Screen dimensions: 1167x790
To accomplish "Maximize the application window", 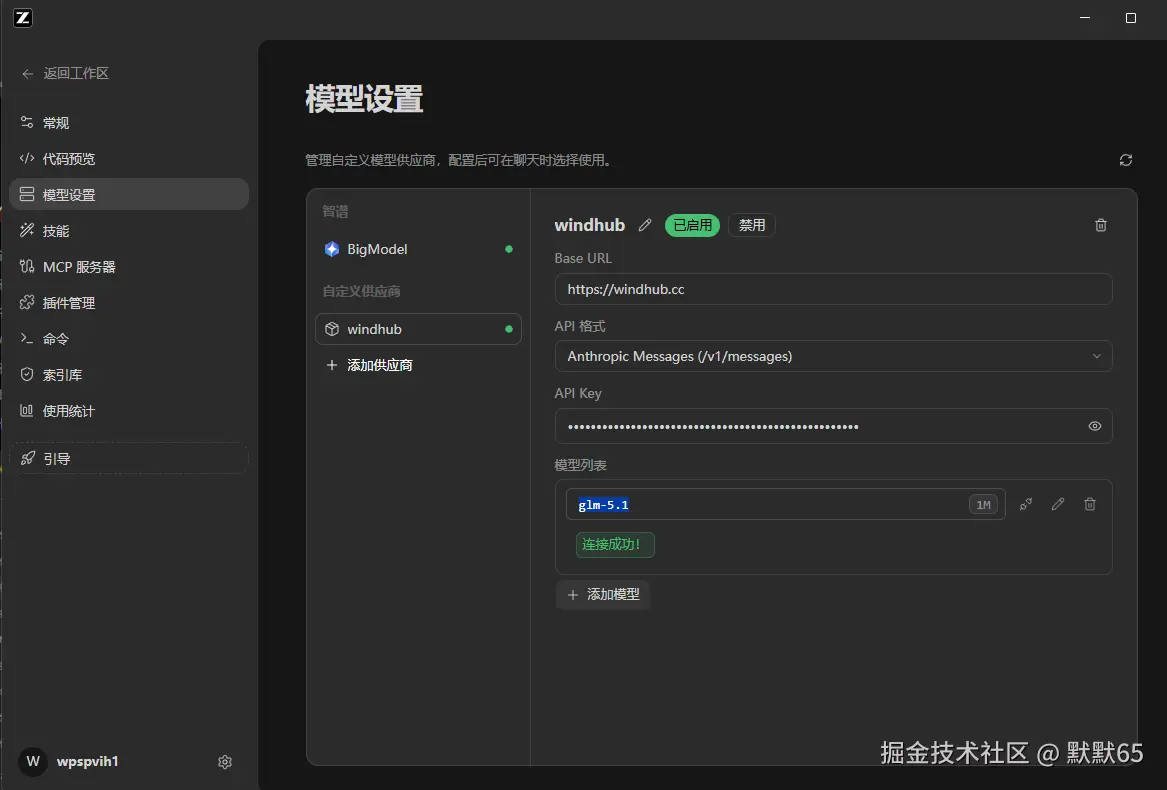I will [x=1131, y=18].
